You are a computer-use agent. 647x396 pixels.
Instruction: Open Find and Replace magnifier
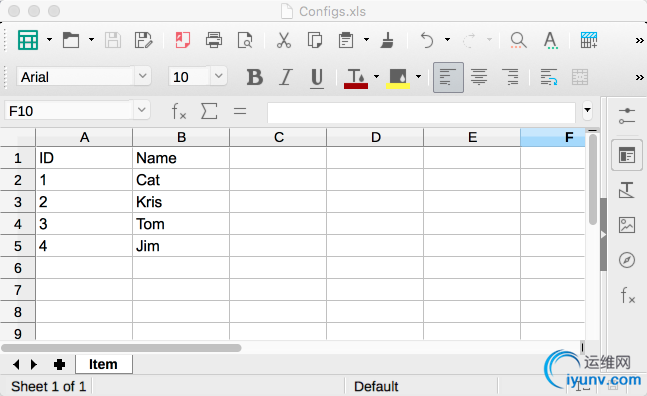(518, 40)
